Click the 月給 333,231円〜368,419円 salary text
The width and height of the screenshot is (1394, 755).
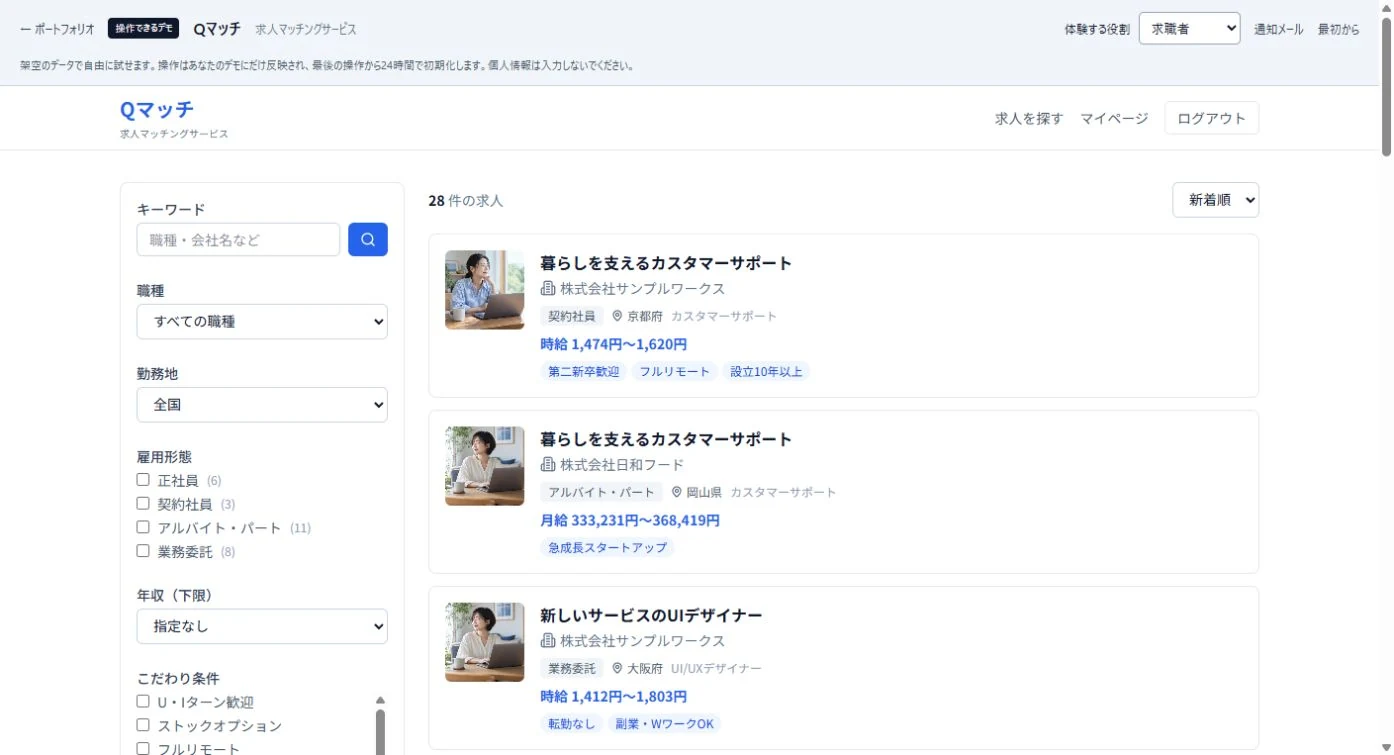630,520
